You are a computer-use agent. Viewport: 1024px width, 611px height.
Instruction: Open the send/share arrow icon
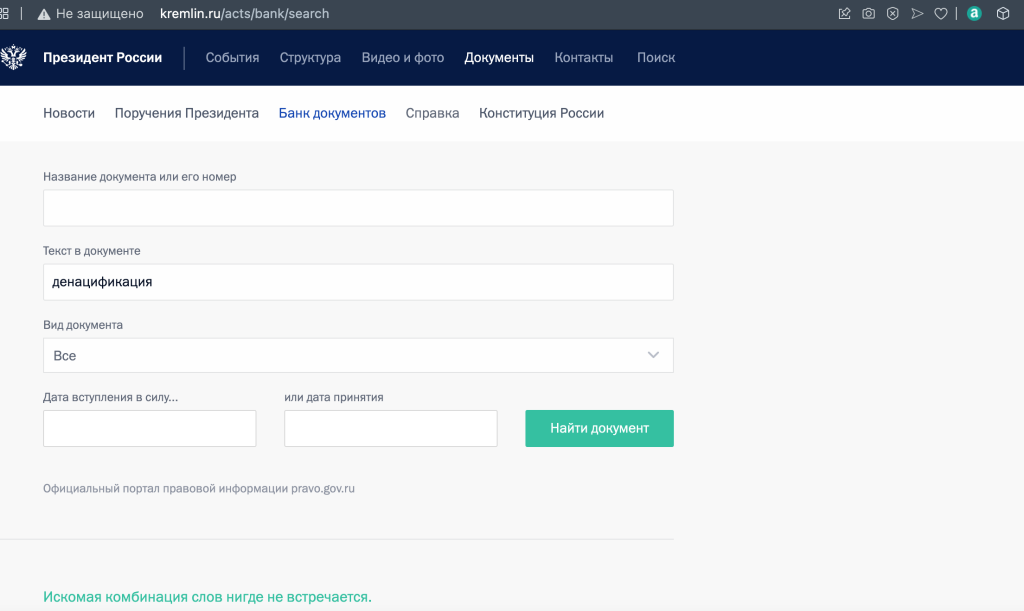(917, 14)
